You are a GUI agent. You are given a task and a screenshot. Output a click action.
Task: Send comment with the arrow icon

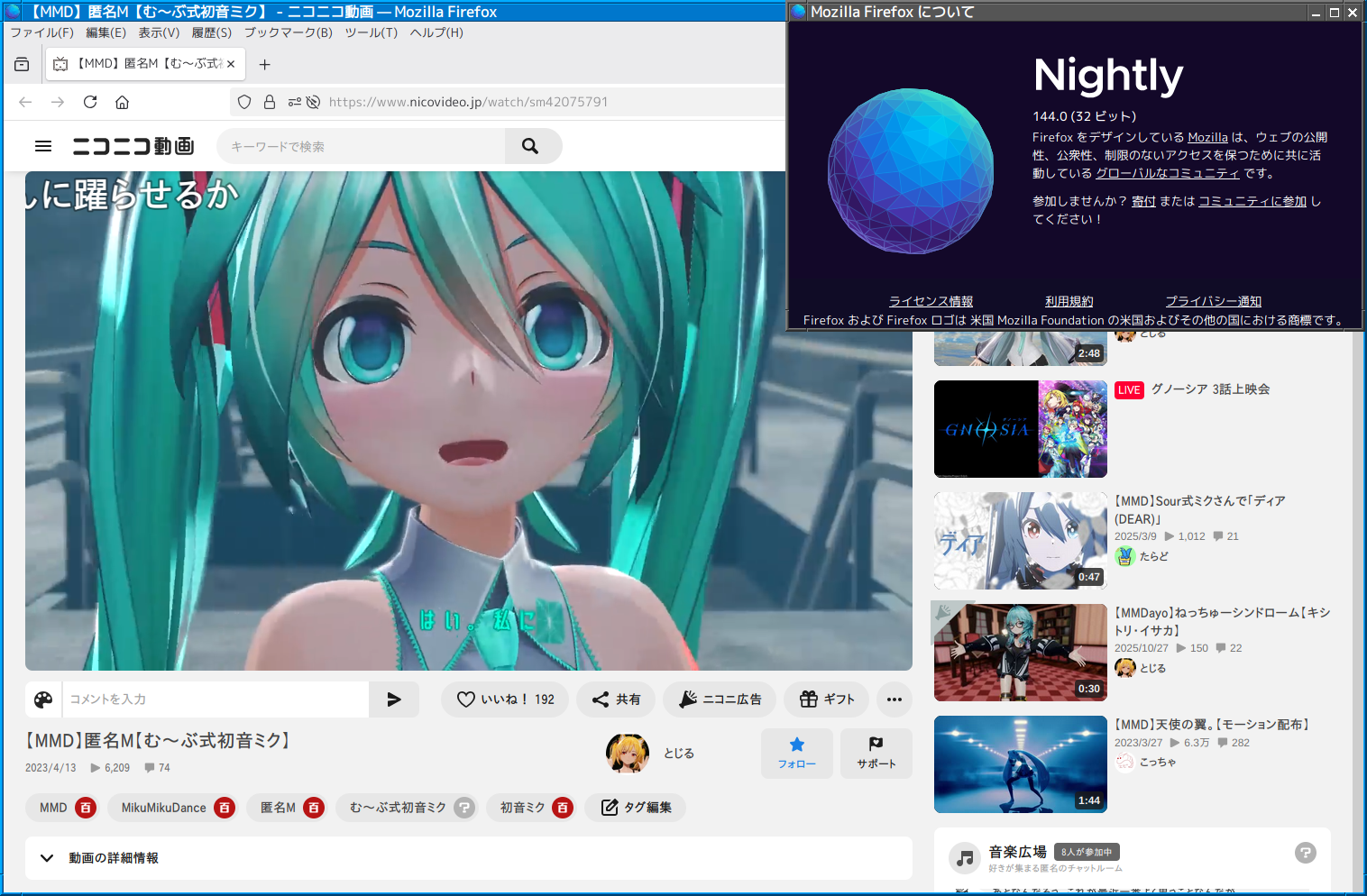394,699
